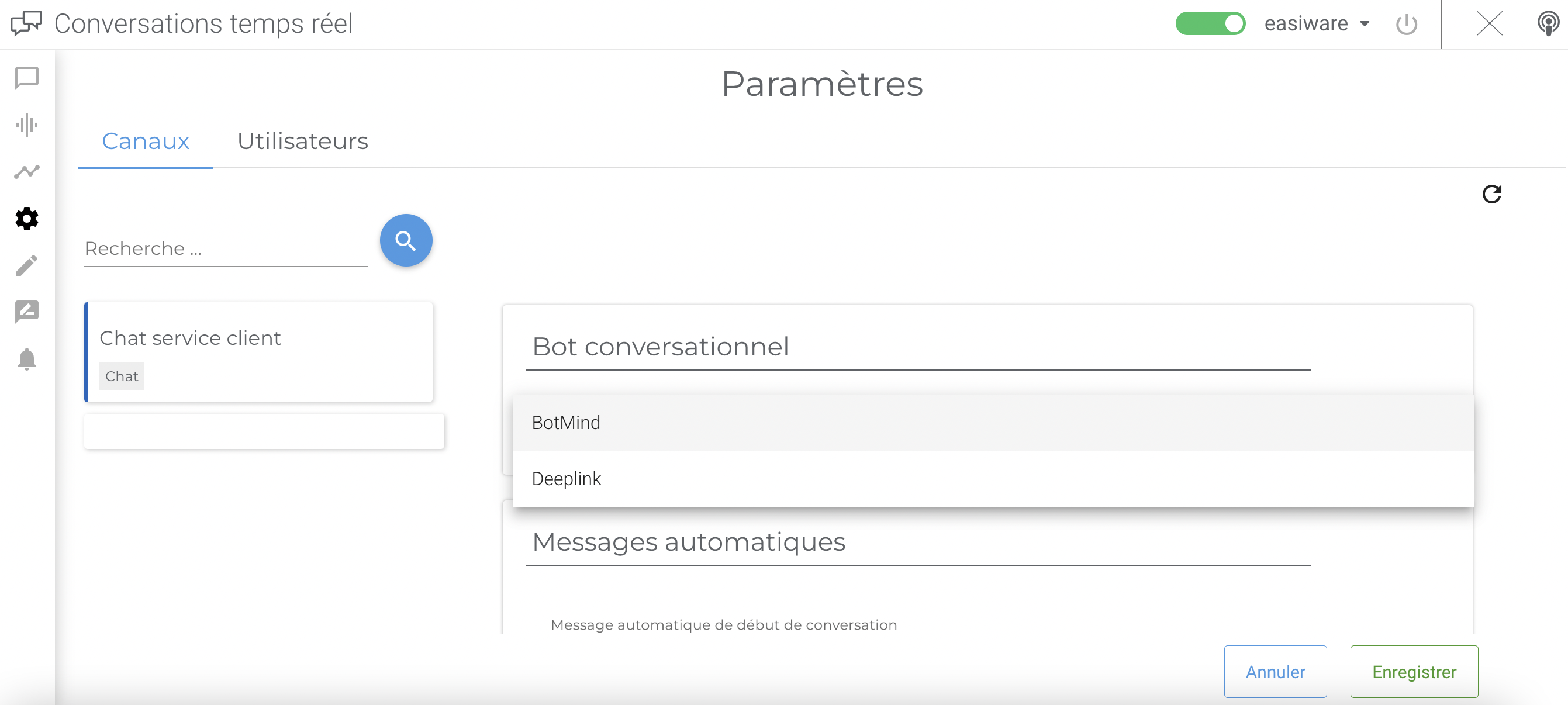
Task: Click the Enregistrer button
Action: tap(1414, 672)
